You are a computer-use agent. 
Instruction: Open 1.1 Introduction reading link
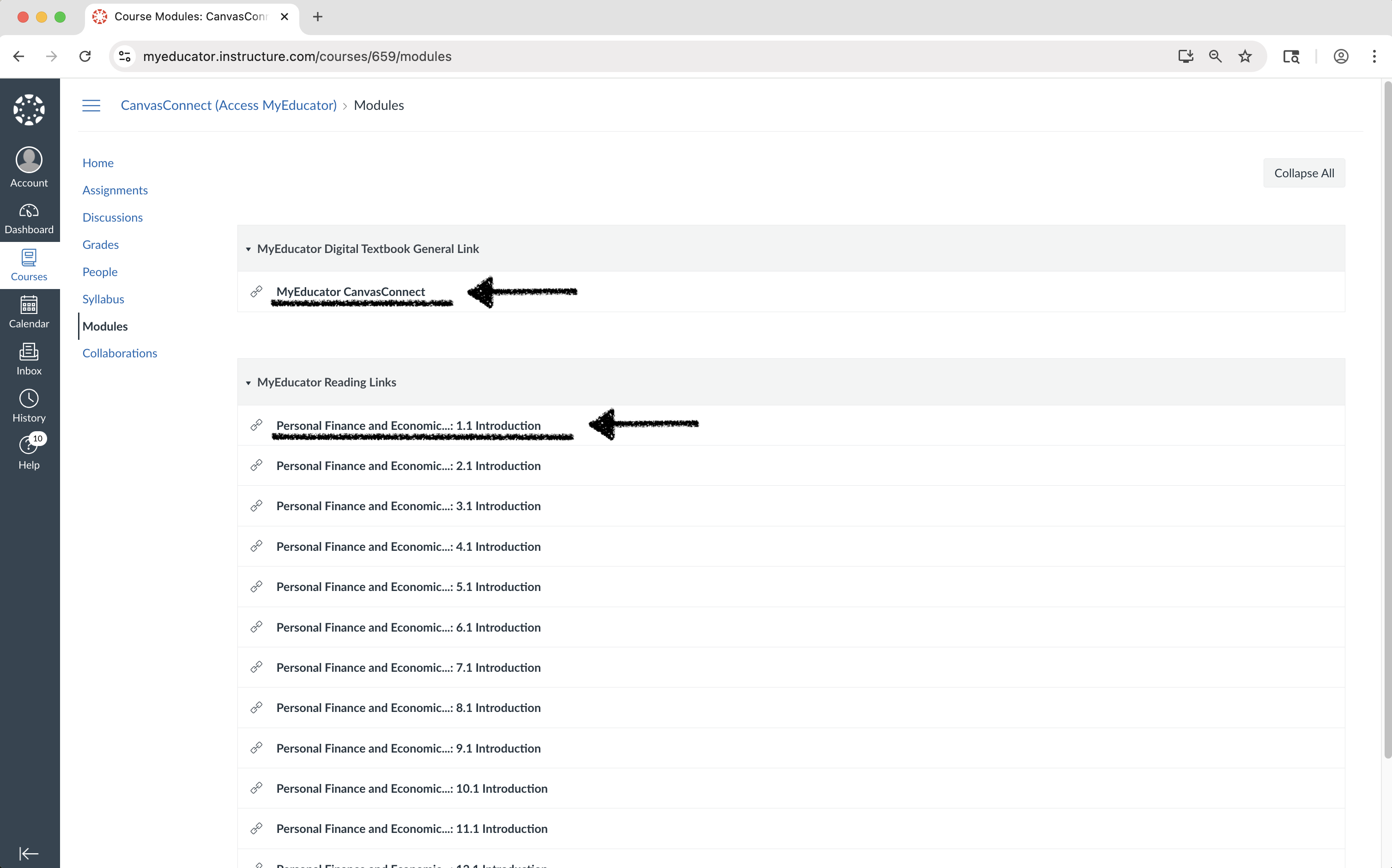point(408,425)
